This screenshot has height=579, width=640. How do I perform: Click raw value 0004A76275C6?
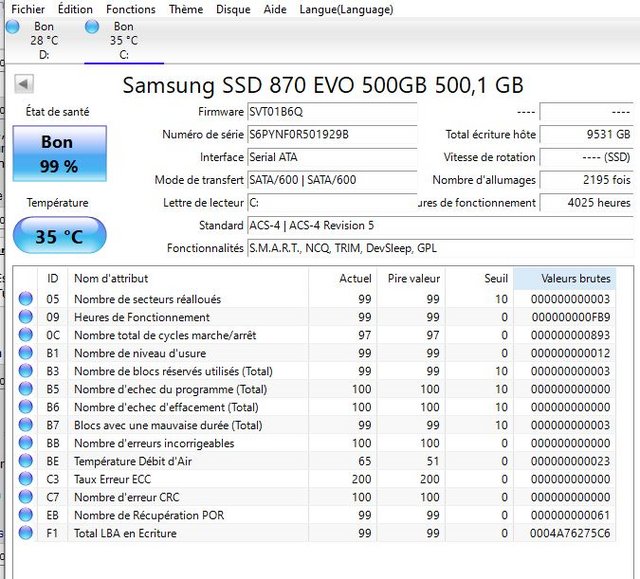(570, 533)
